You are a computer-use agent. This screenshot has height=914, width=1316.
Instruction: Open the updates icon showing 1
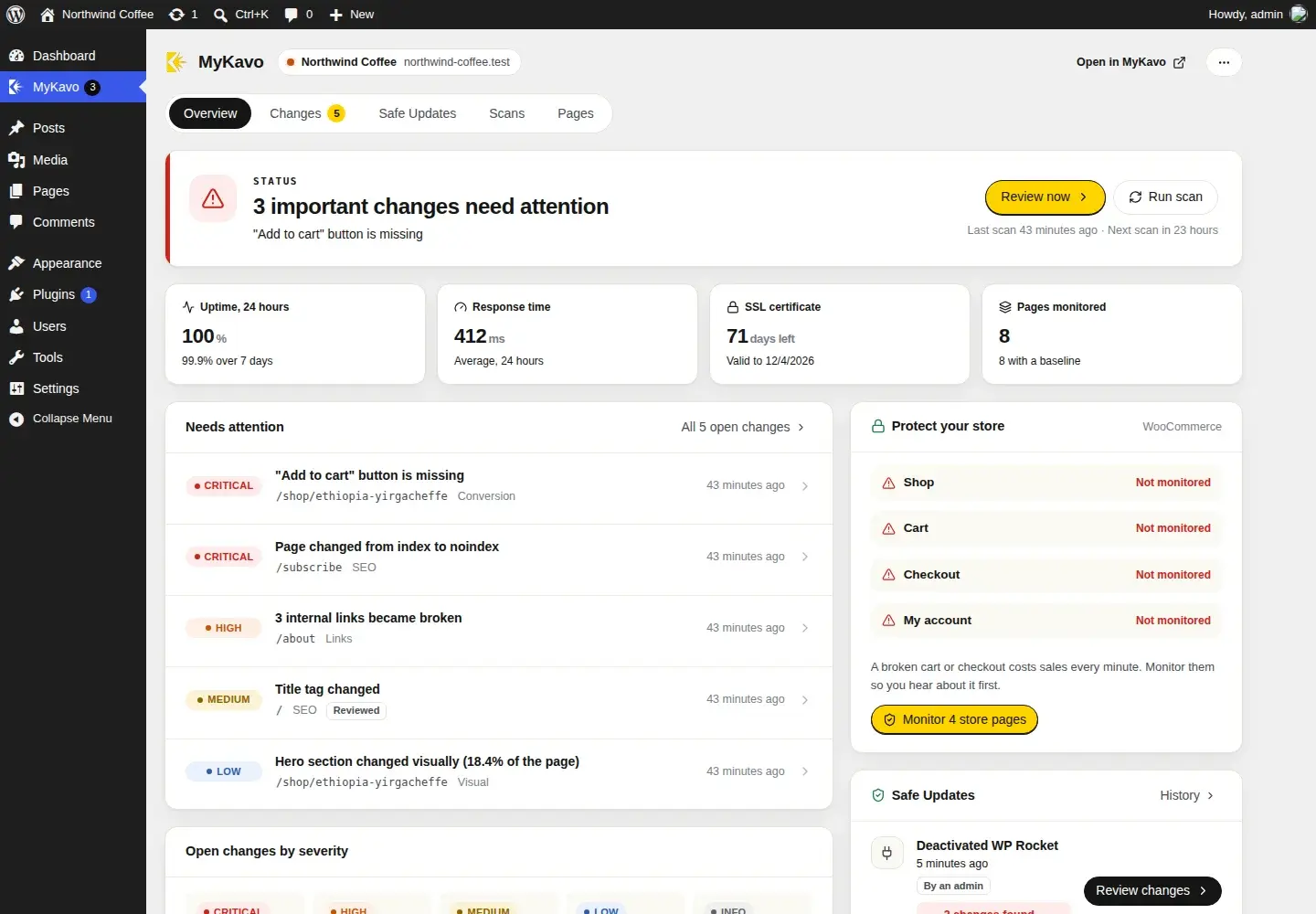[183, 15]
